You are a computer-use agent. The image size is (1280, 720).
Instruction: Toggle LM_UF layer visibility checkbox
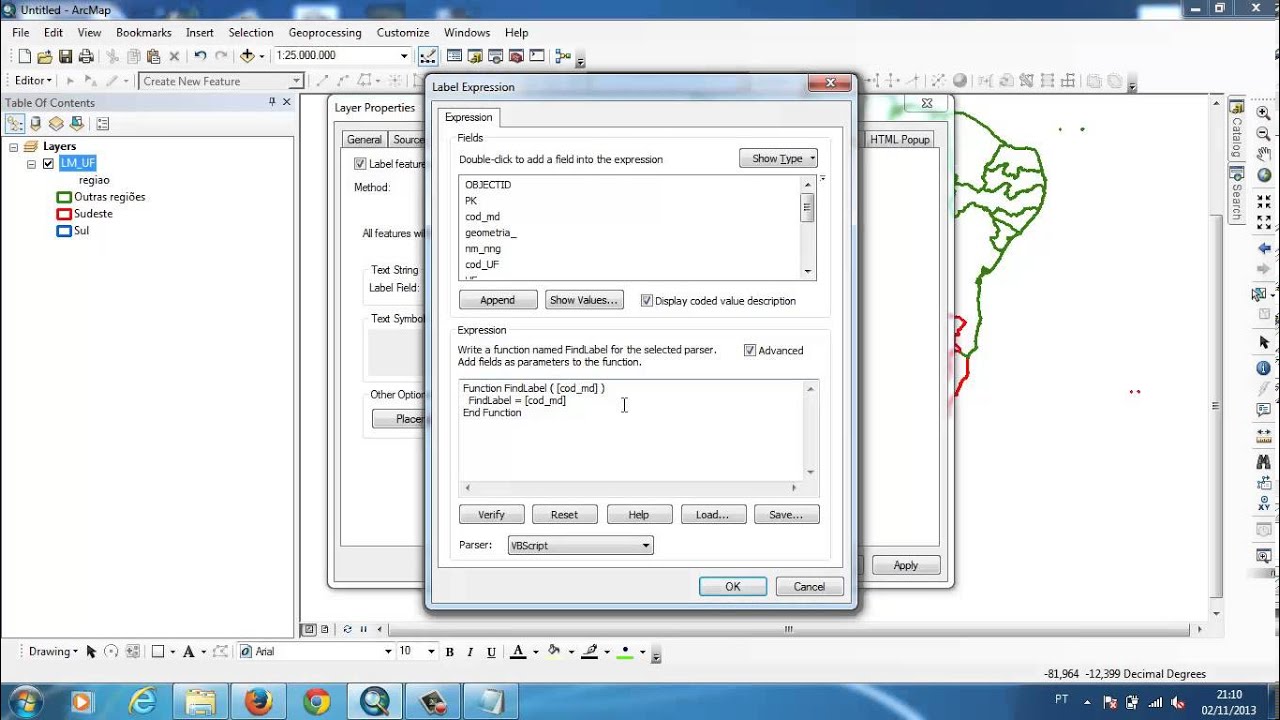point(48,164)
